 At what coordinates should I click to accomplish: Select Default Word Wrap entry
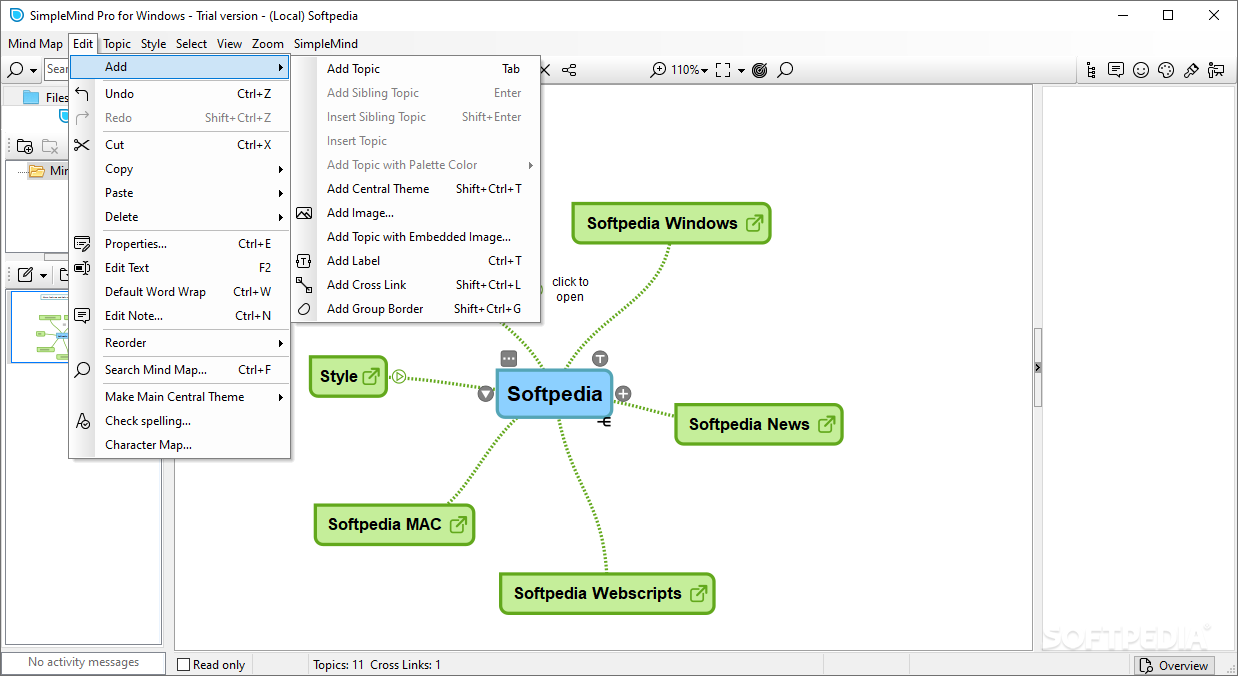(x=180, y=292)
